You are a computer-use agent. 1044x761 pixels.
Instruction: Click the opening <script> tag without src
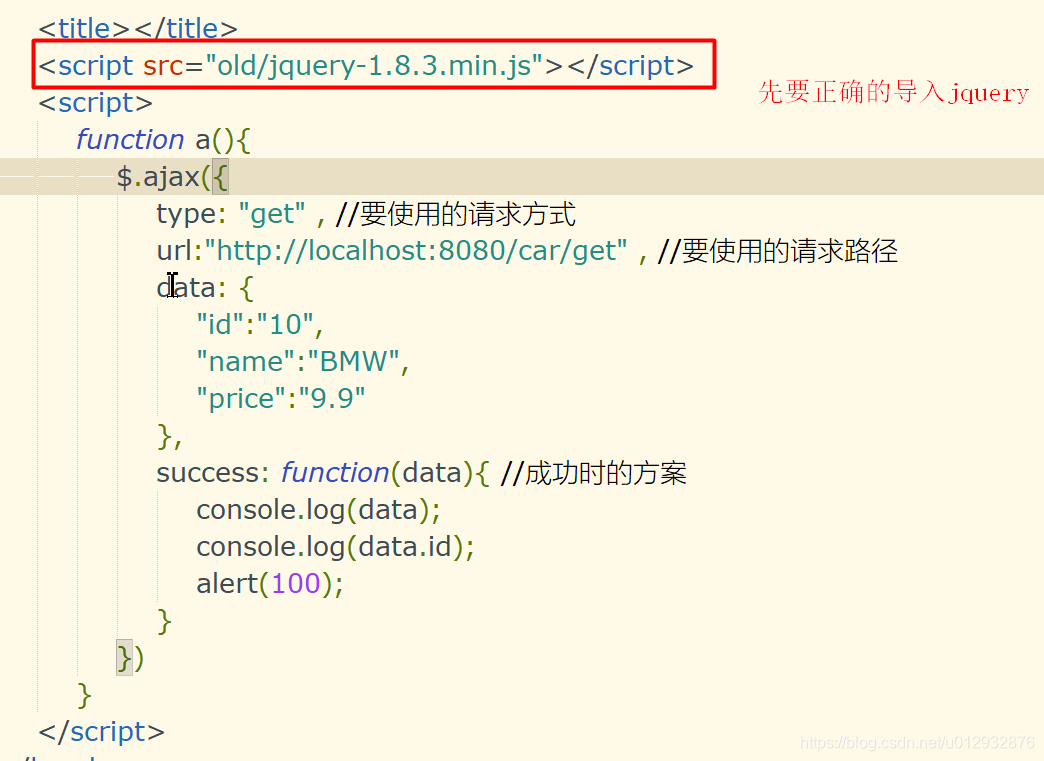(x=95, y=103)
